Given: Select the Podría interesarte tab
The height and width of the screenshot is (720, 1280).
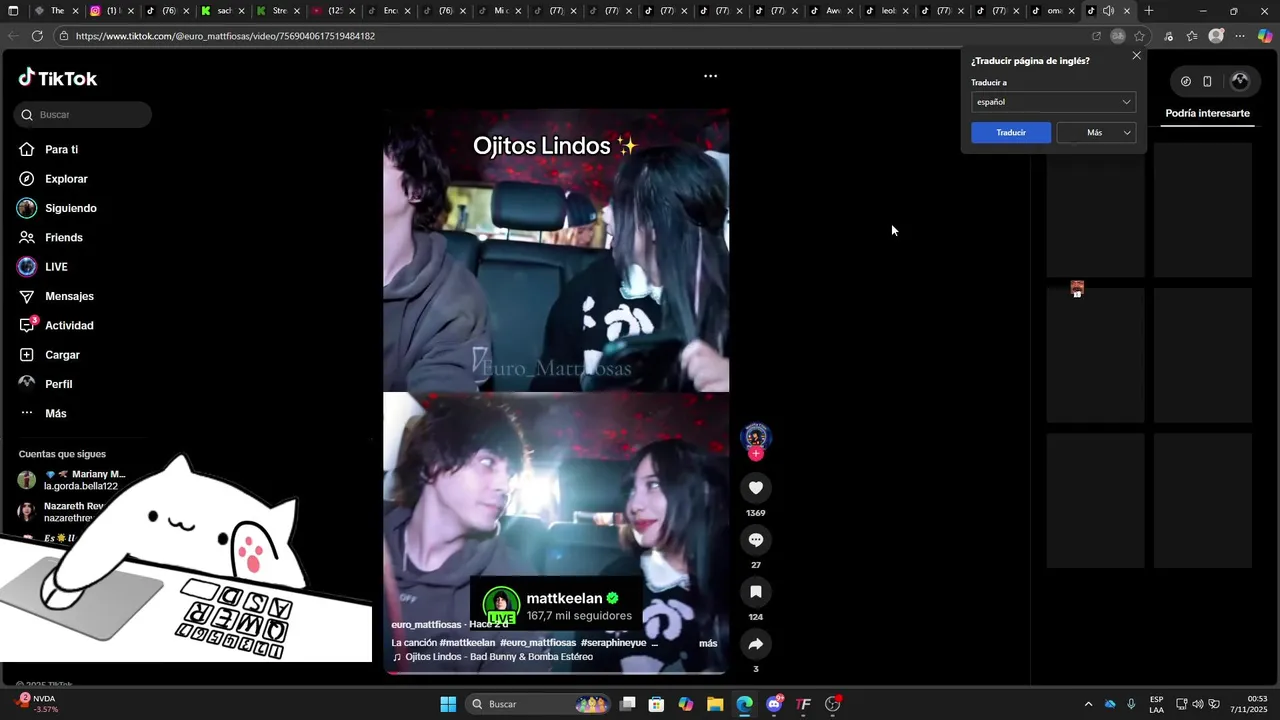Looking at the screenshot, I should [1207, 114].
